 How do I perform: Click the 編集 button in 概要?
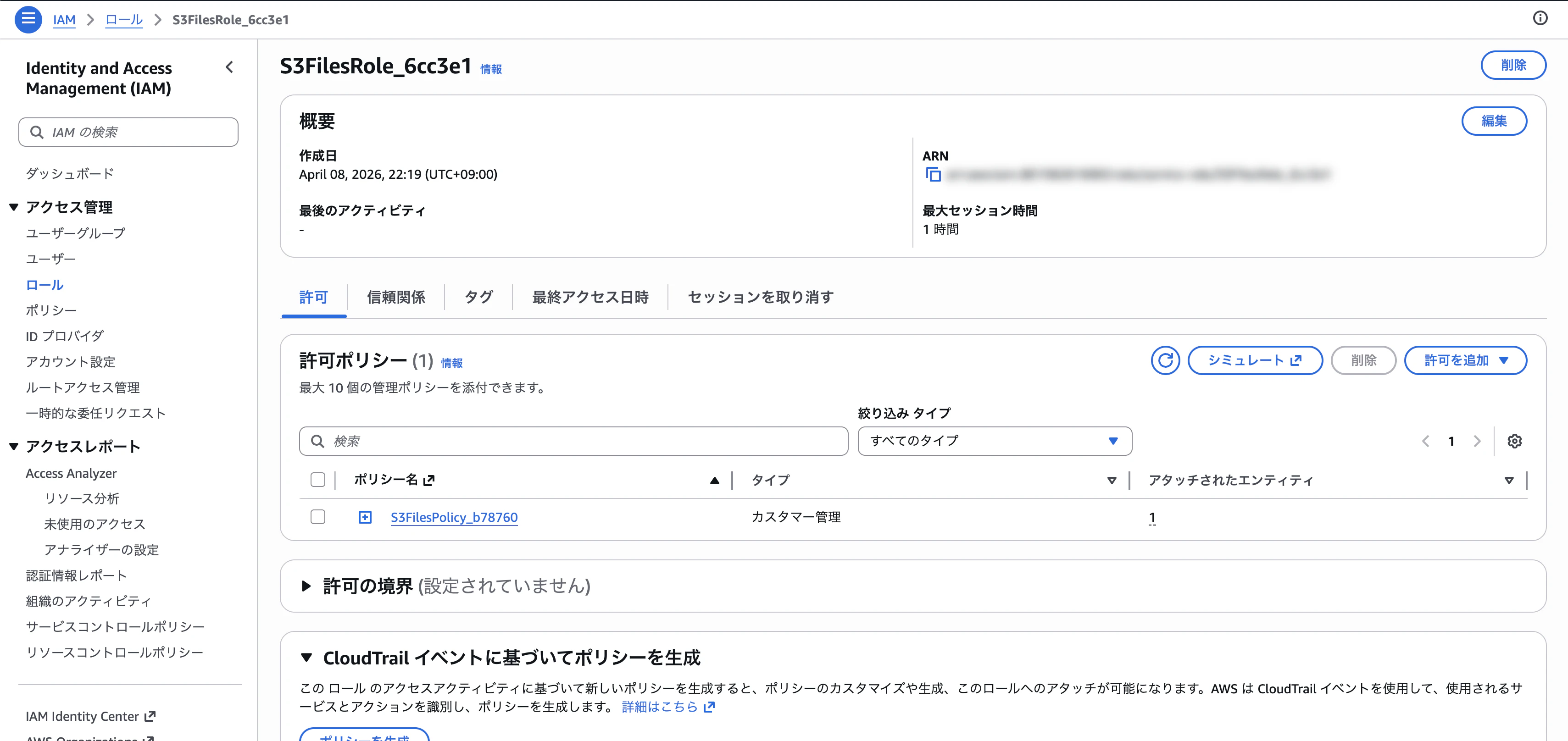(1494, 121)
